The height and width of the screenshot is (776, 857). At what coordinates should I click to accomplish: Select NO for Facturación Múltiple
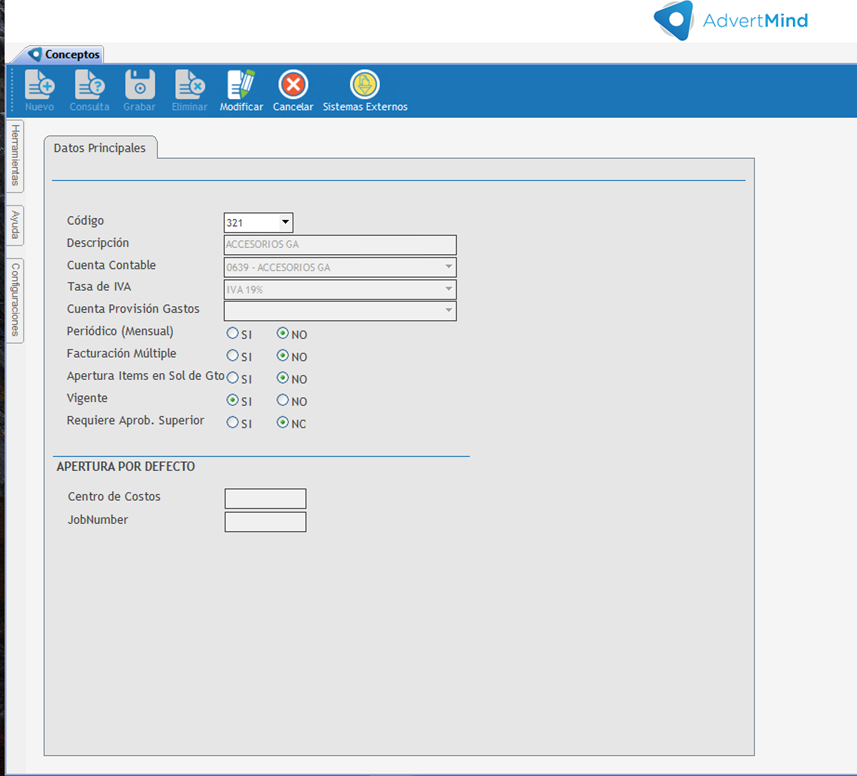point(283,355)
